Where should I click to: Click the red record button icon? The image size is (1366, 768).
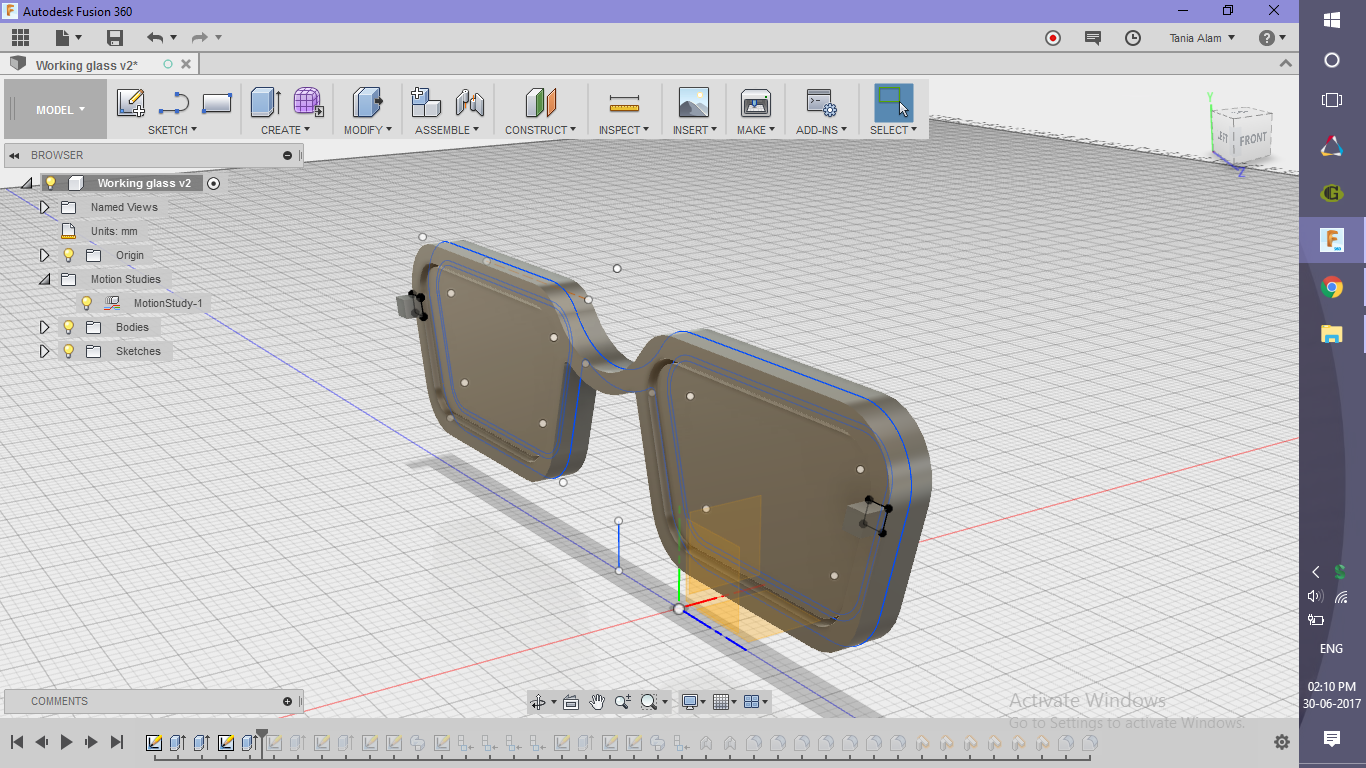coord(1053,38)
